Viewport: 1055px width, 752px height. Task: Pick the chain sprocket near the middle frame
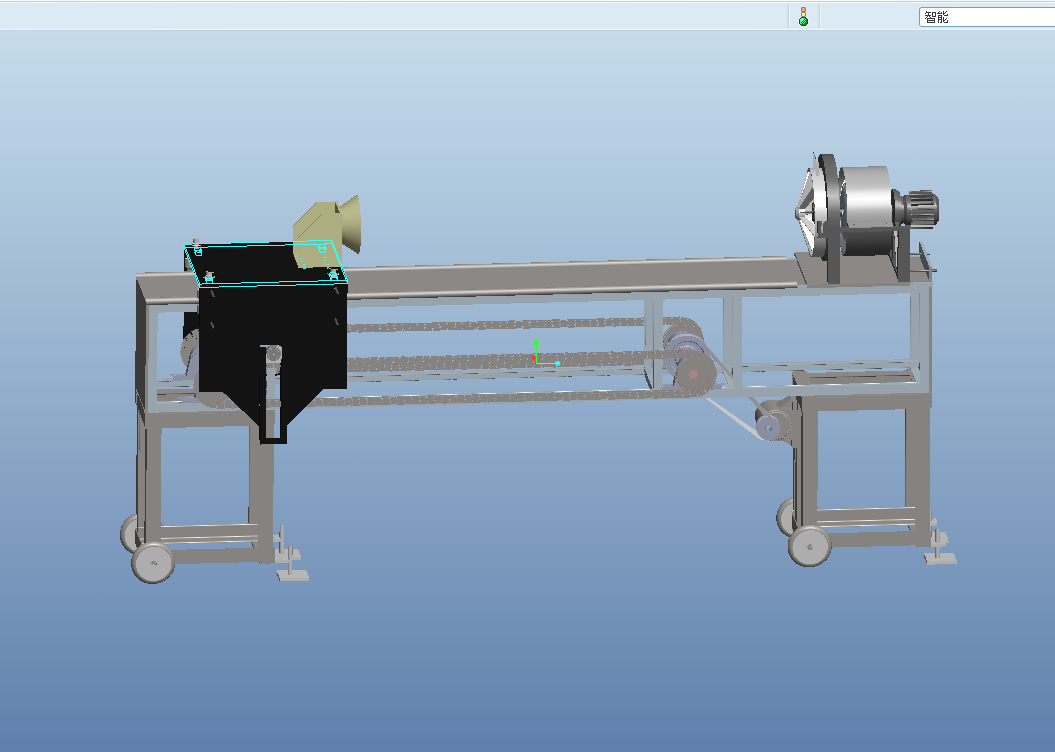tap(694, 373)
